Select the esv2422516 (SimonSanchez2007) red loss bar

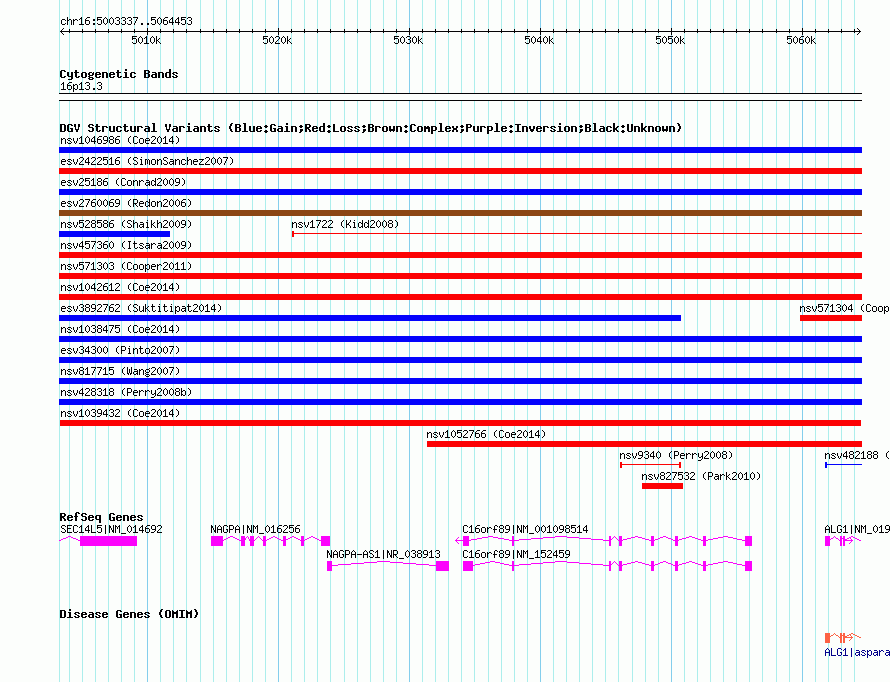[460, 171]
